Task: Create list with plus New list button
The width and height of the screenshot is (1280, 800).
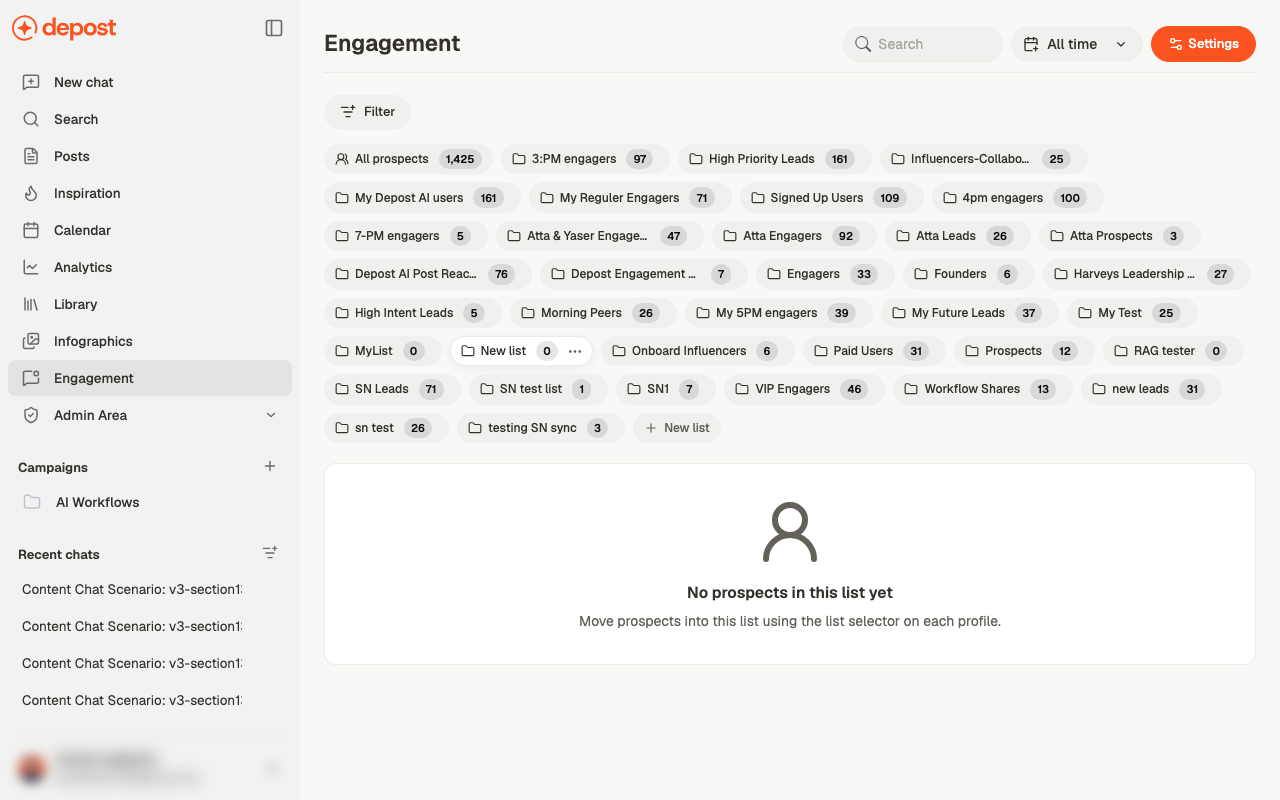Action: pos(677,428)
